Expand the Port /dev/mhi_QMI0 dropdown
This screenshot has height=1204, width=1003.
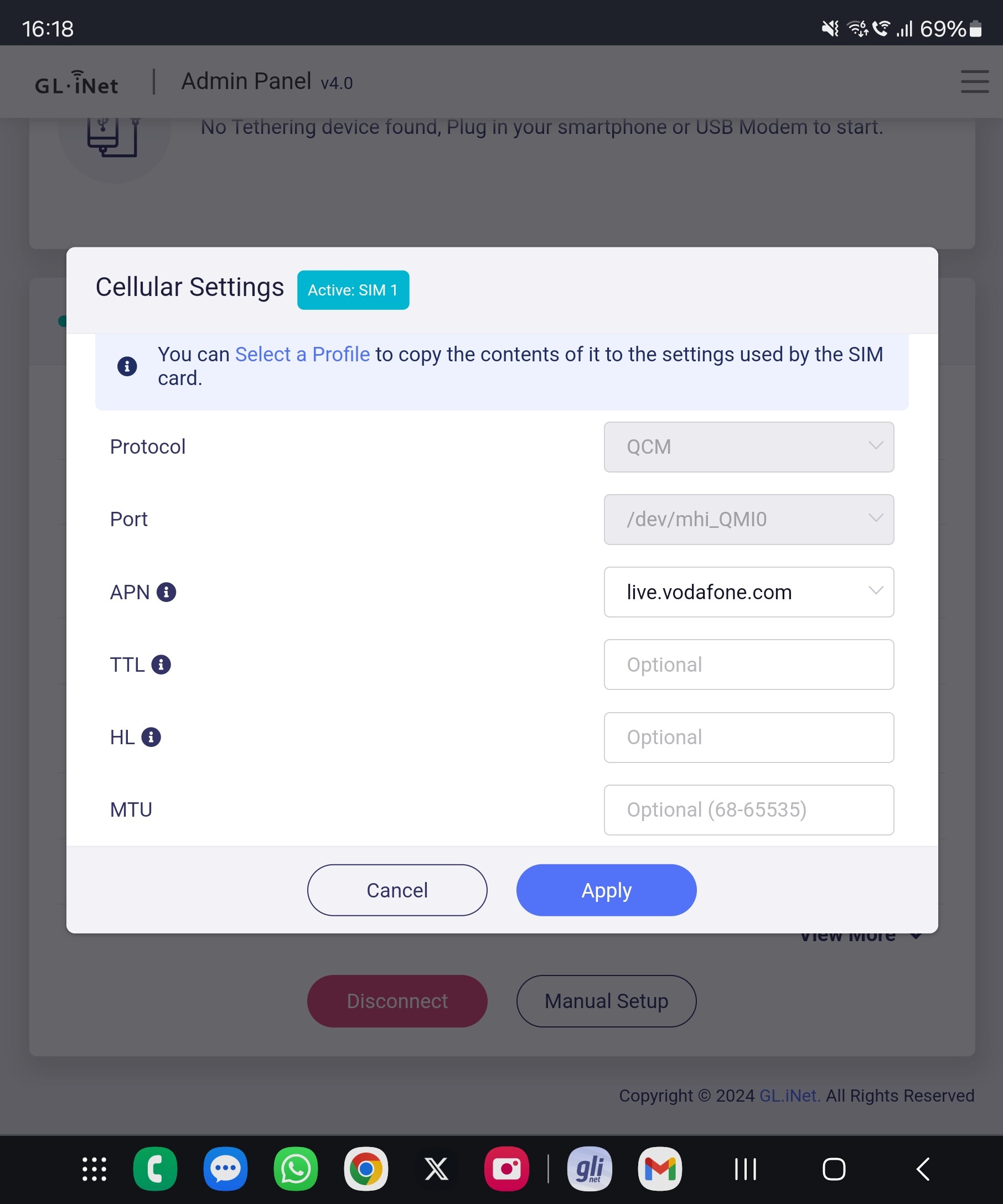[748, 519]
